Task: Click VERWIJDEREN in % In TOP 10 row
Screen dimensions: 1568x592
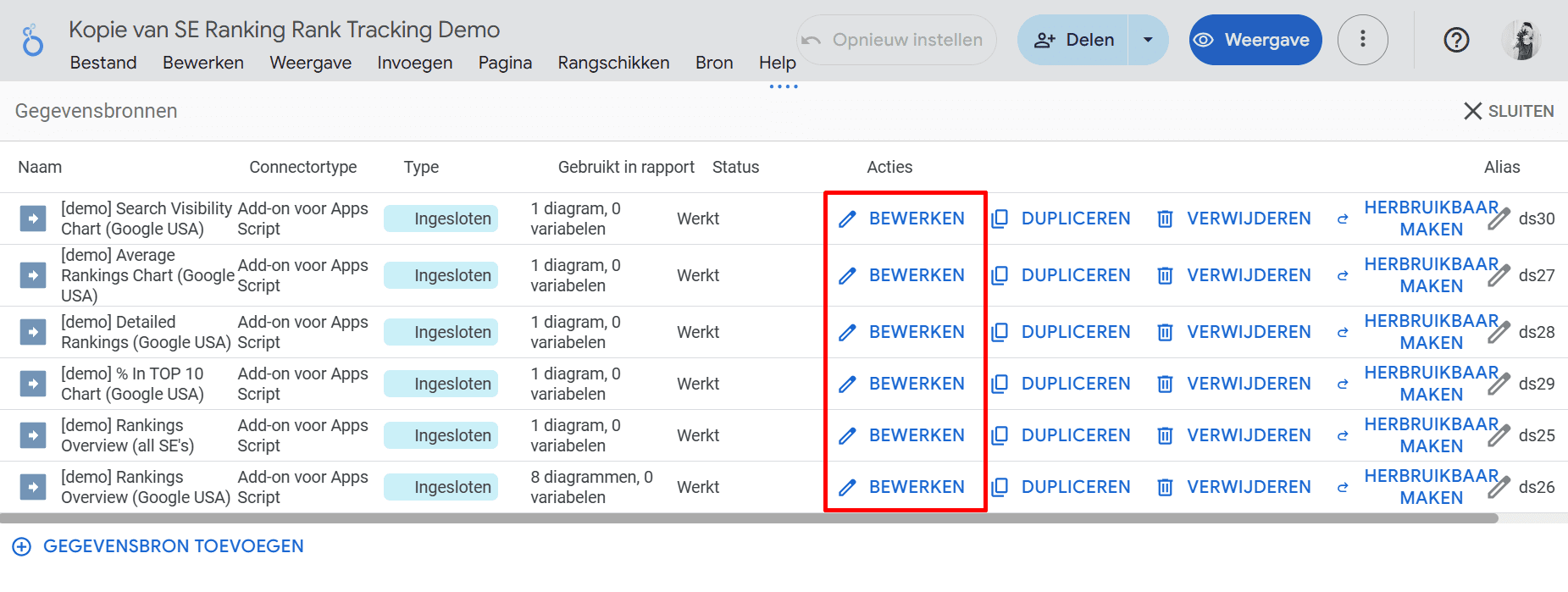Action: pyautogui.click(x=1234, y=384)
